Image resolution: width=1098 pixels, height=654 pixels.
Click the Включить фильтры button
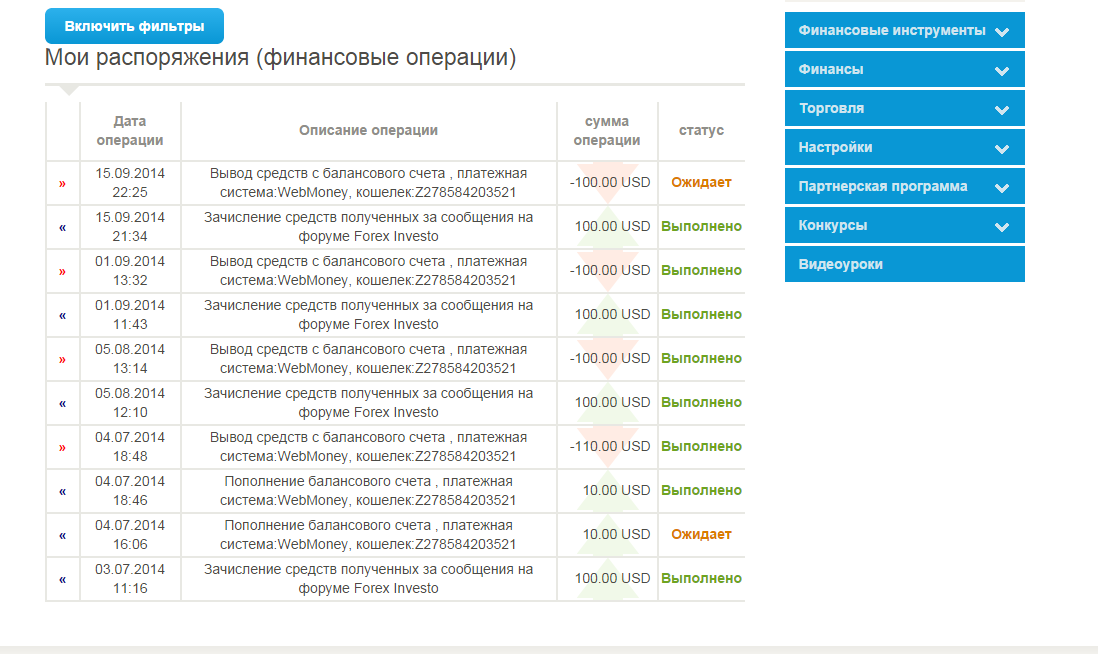[x=134, y=26]
